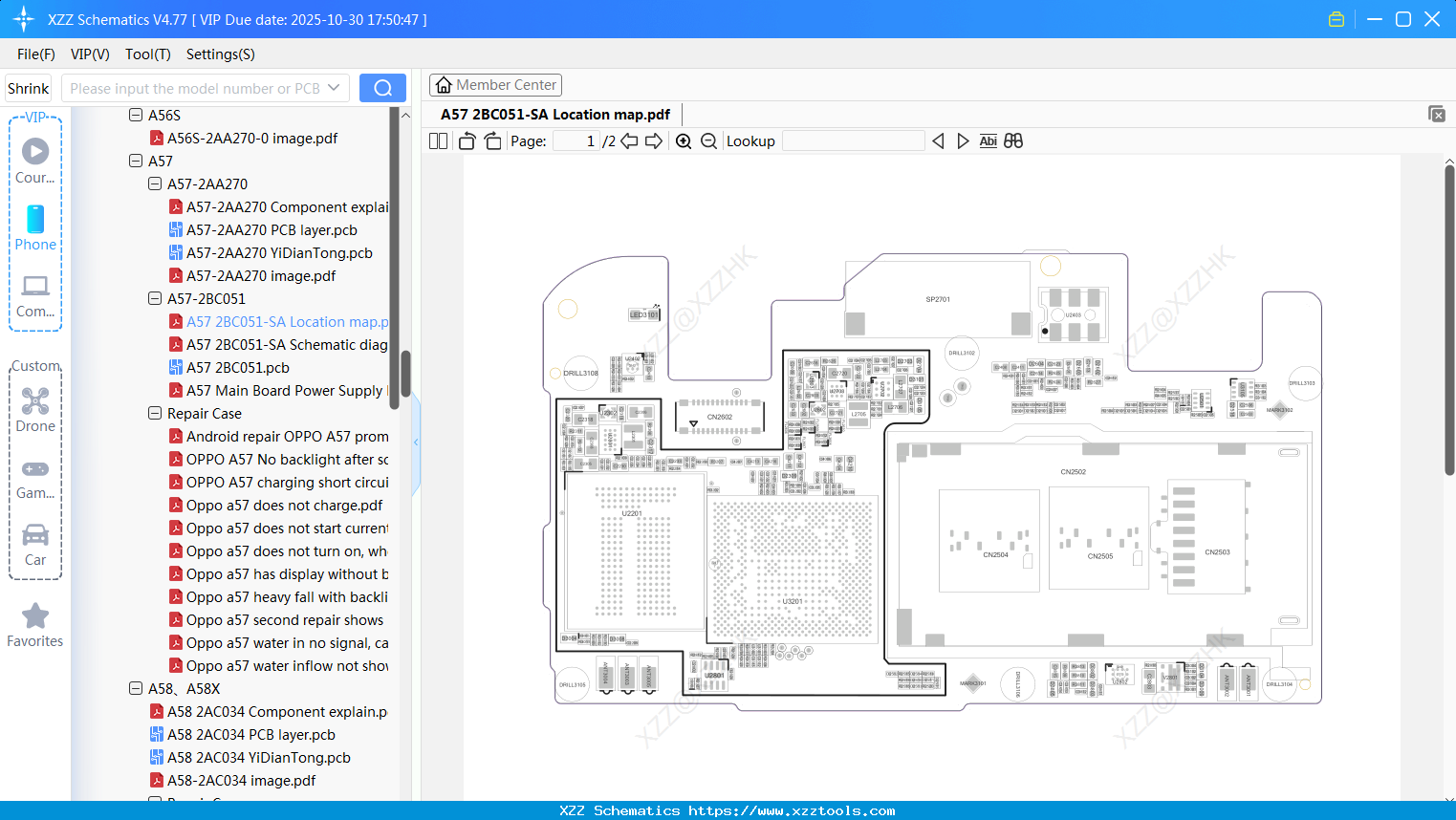The image size is (1456, 820).
Task: Click the Member Center button
Action: tap(495, 85)
